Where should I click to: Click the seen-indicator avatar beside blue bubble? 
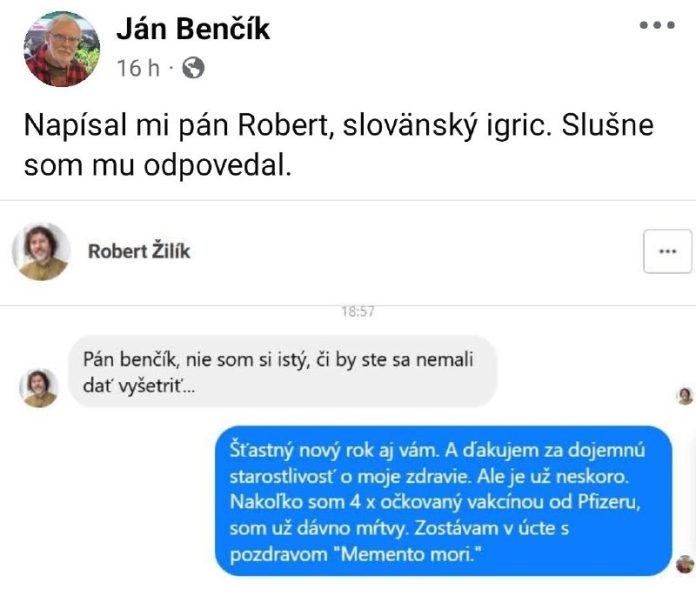(685, 564)
